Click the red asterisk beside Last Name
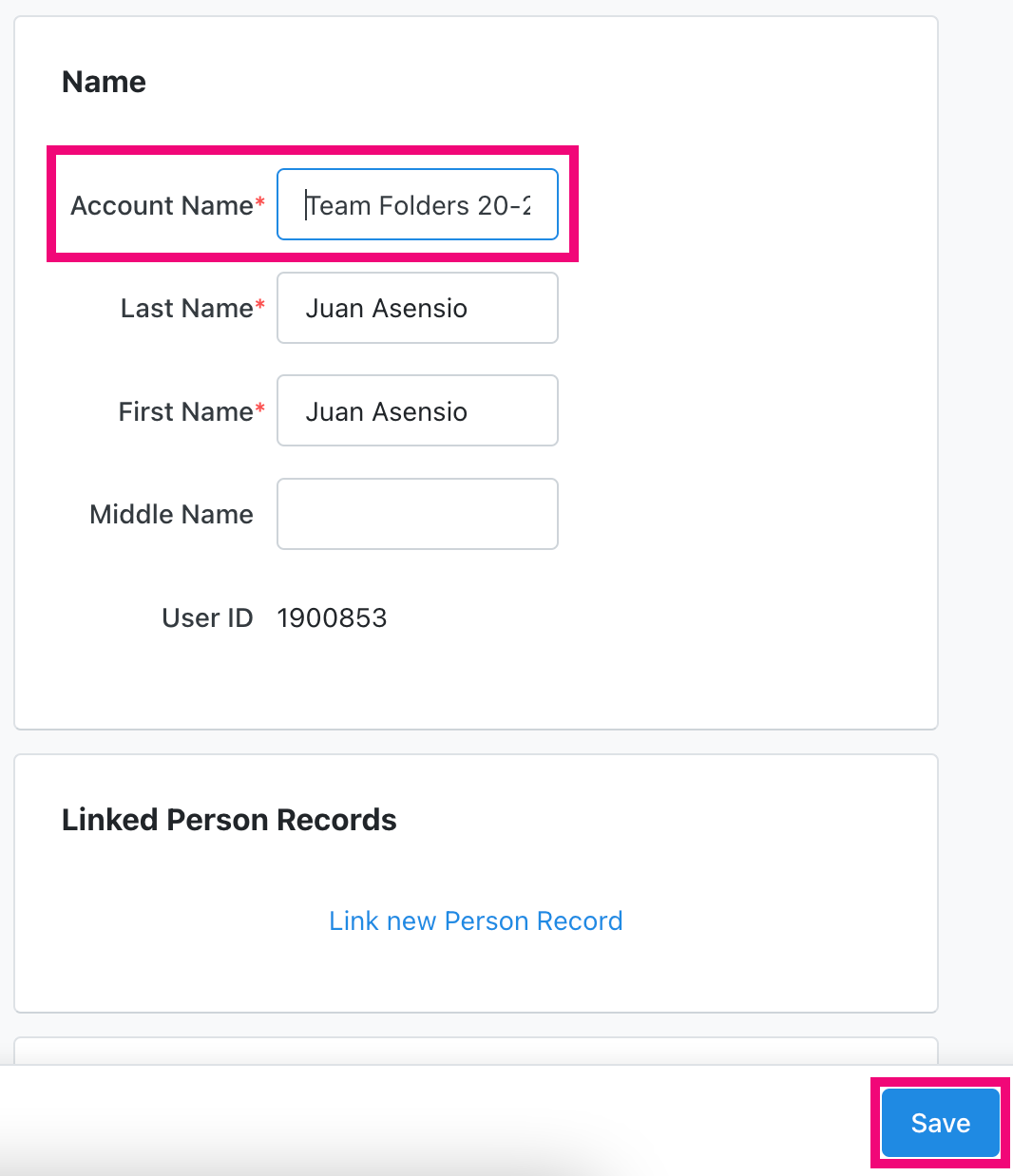Image resolution: width=1013 pixels, height=1176 pixels. tap(258, 301)
